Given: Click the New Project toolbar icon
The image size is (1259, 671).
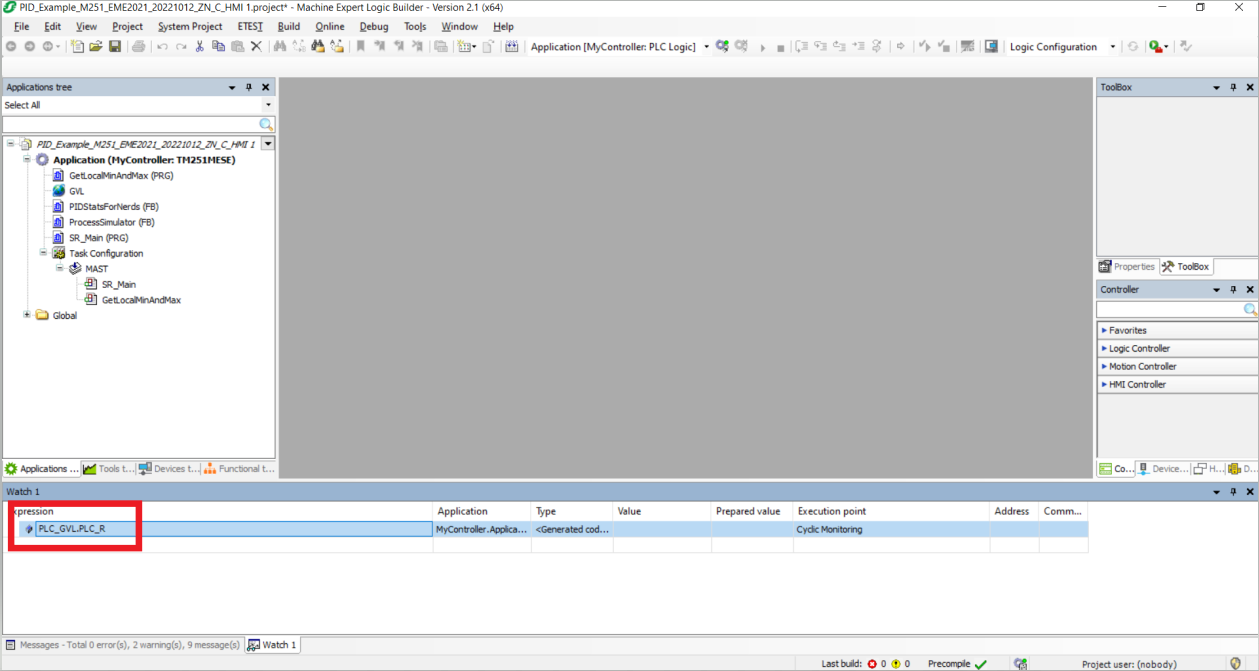Looking at the screenshot, I should coord(78,47).
